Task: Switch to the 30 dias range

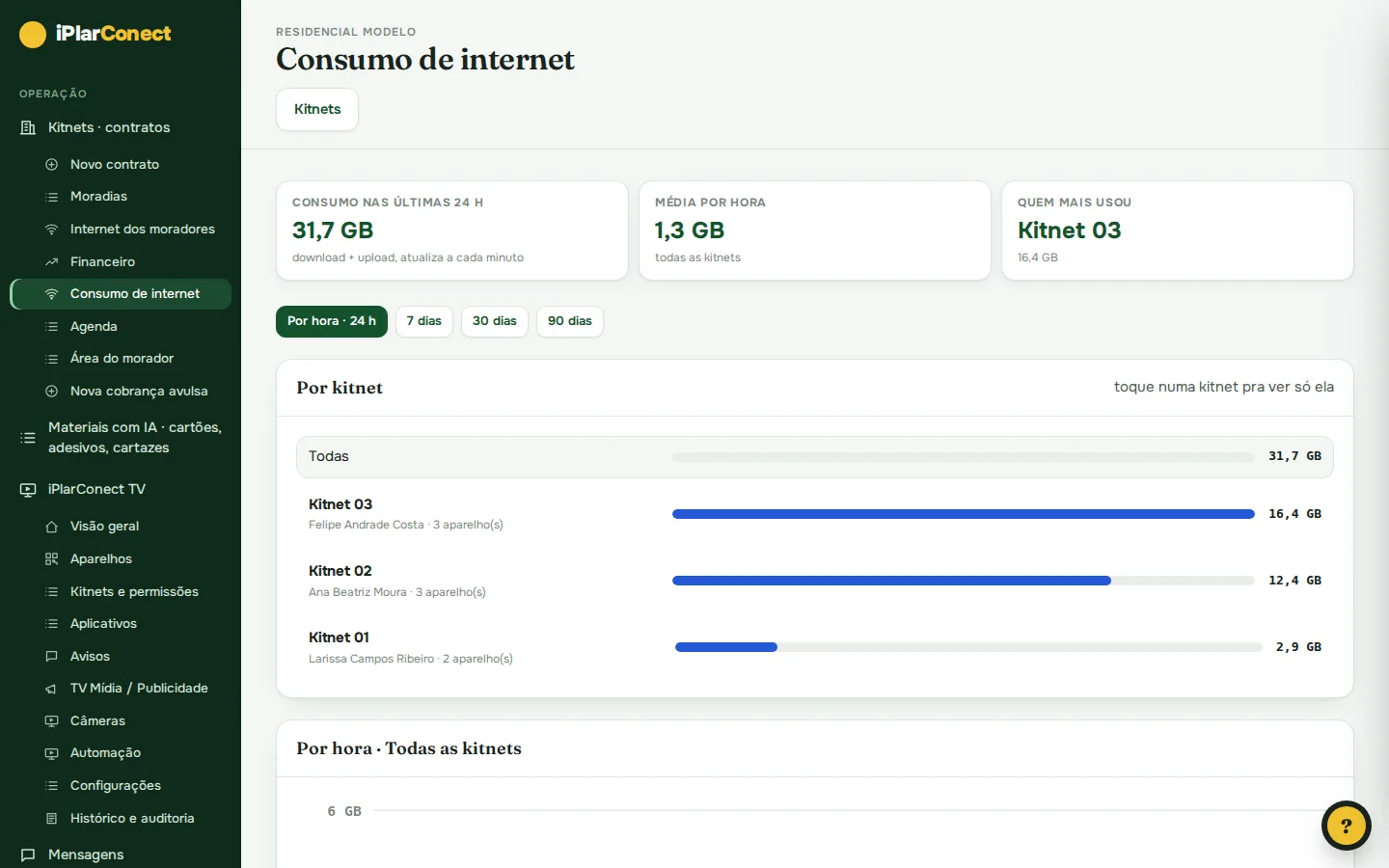Action: 495,321
